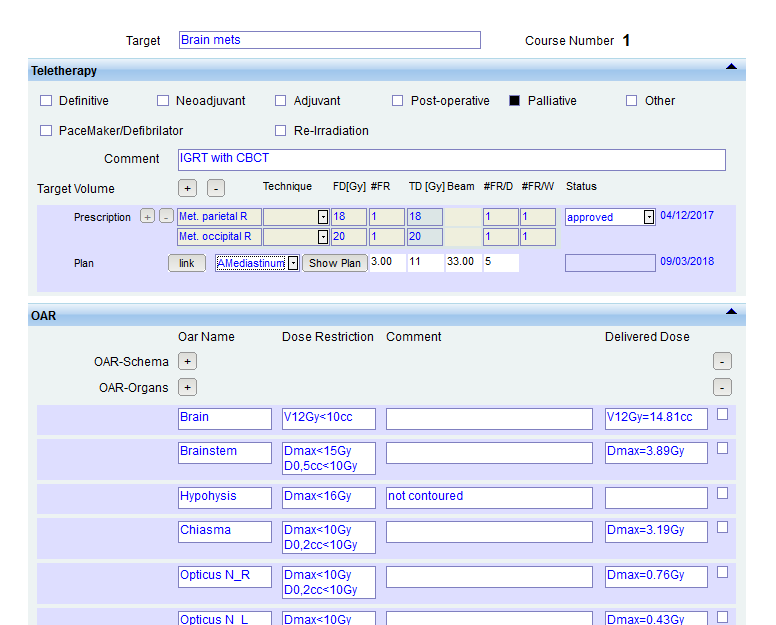Edit Chiasma delivered dose Dmax=3.19Gy
Screen dimensions: 776x625
[656, 532]
